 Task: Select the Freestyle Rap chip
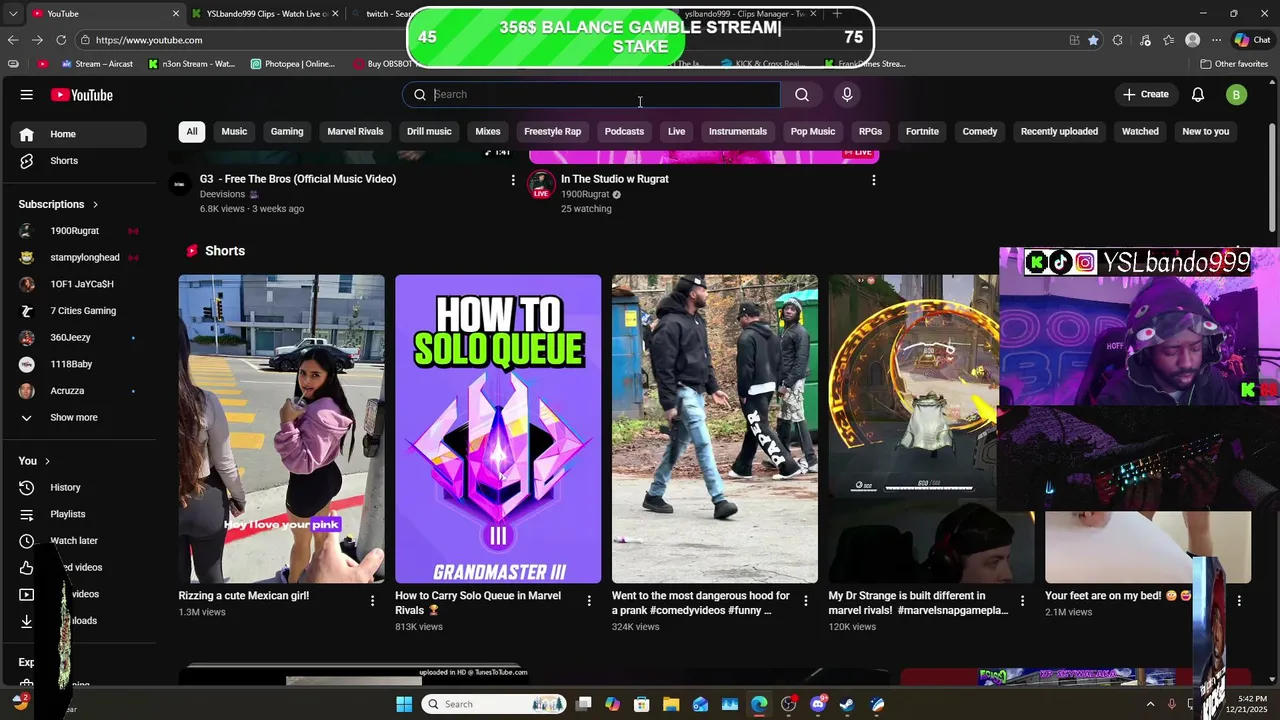(552, 132)
